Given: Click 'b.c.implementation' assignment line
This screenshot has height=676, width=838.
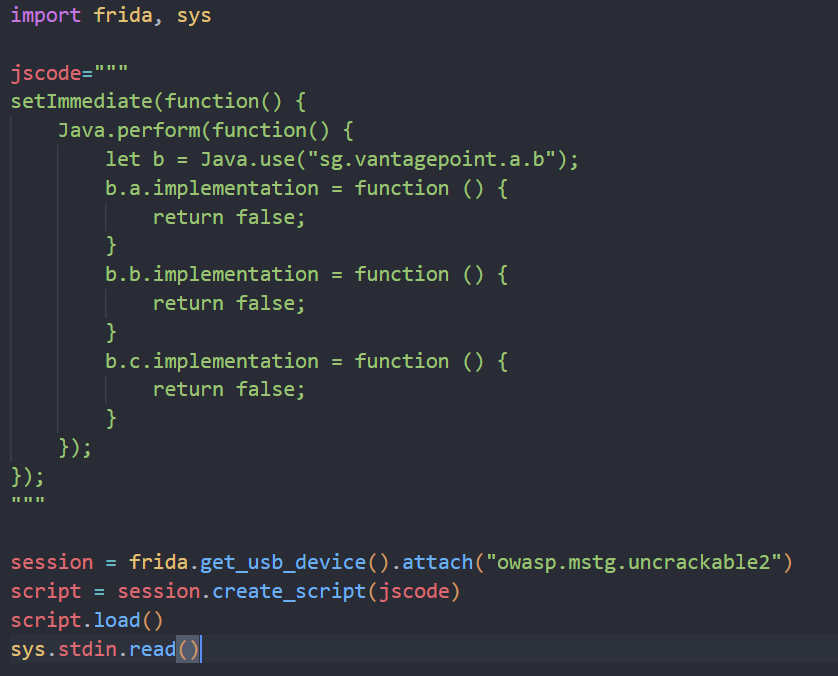Looking at the screenshot, I should pyautogui.click(x=306, y=361).
